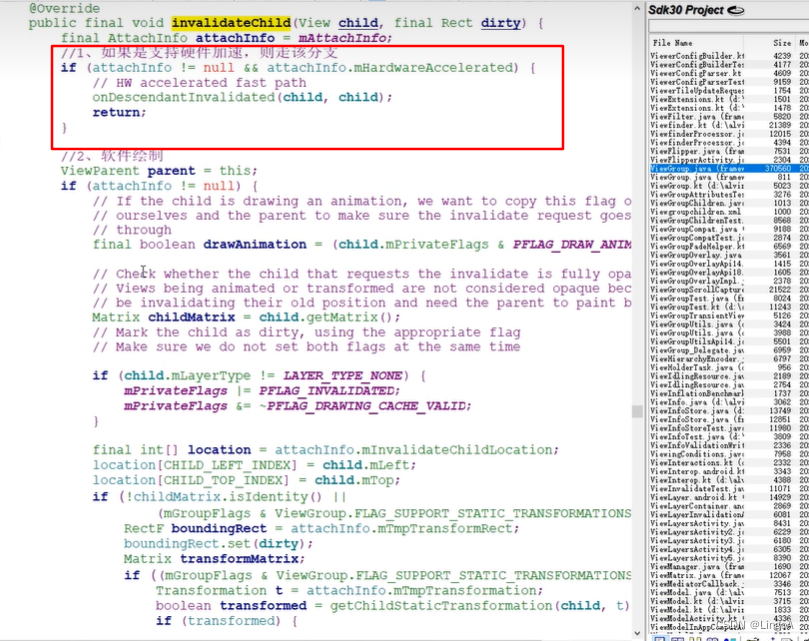The height and width of the screenshot is (641, 809).
Task: Open ViewInvalidateTest file with size 11071
Action: pos(729,489)
